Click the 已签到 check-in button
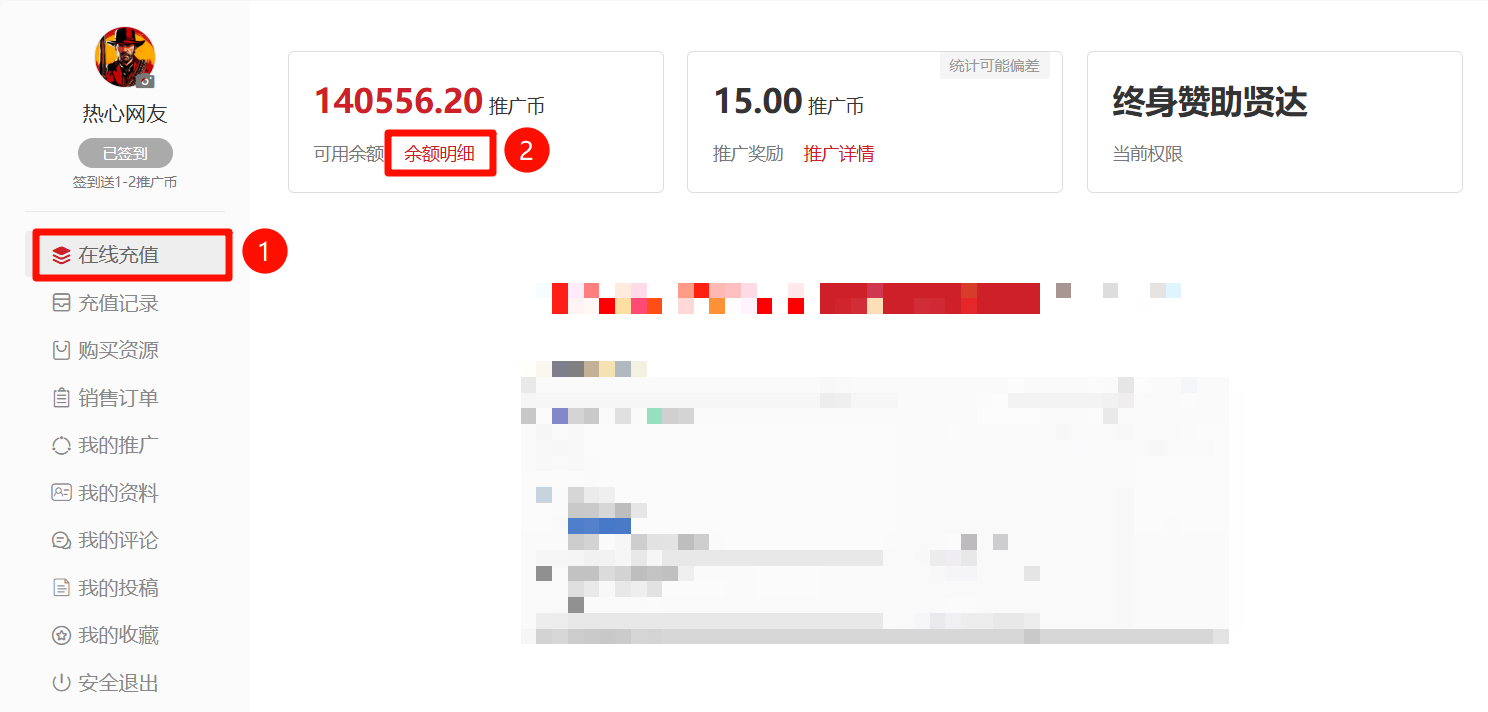 point(125,153)
